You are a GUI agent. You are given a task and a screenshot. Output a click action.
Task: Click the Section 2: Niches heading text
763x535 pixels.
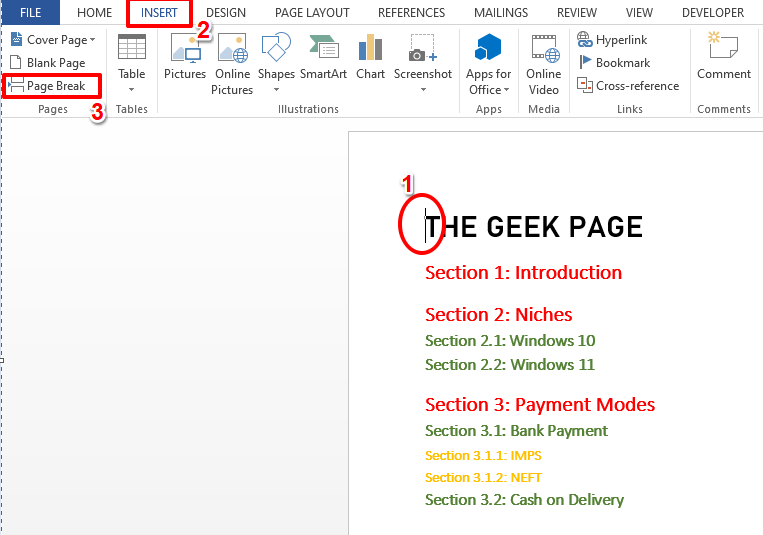(x=498, y=315)
